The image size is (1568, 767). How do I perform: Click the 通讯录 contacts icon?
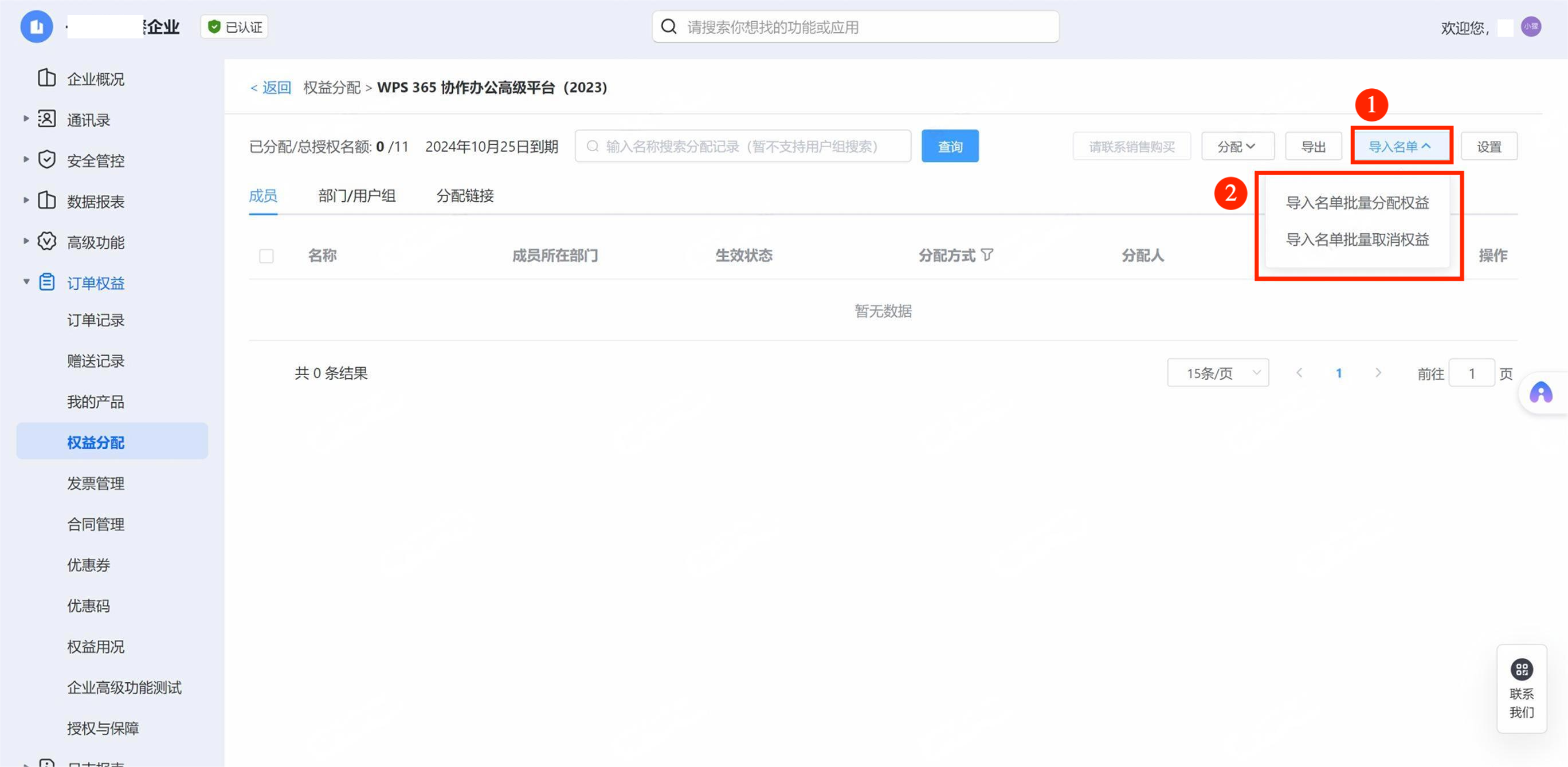(47, 119)
